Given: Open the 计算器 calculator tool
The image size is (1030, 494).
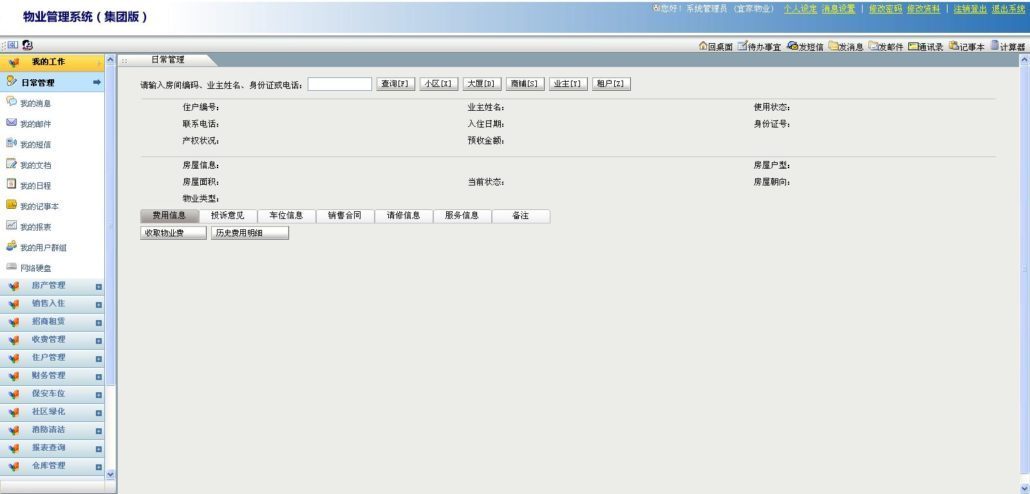Looking at the screenshot, I should (1008, 46).
